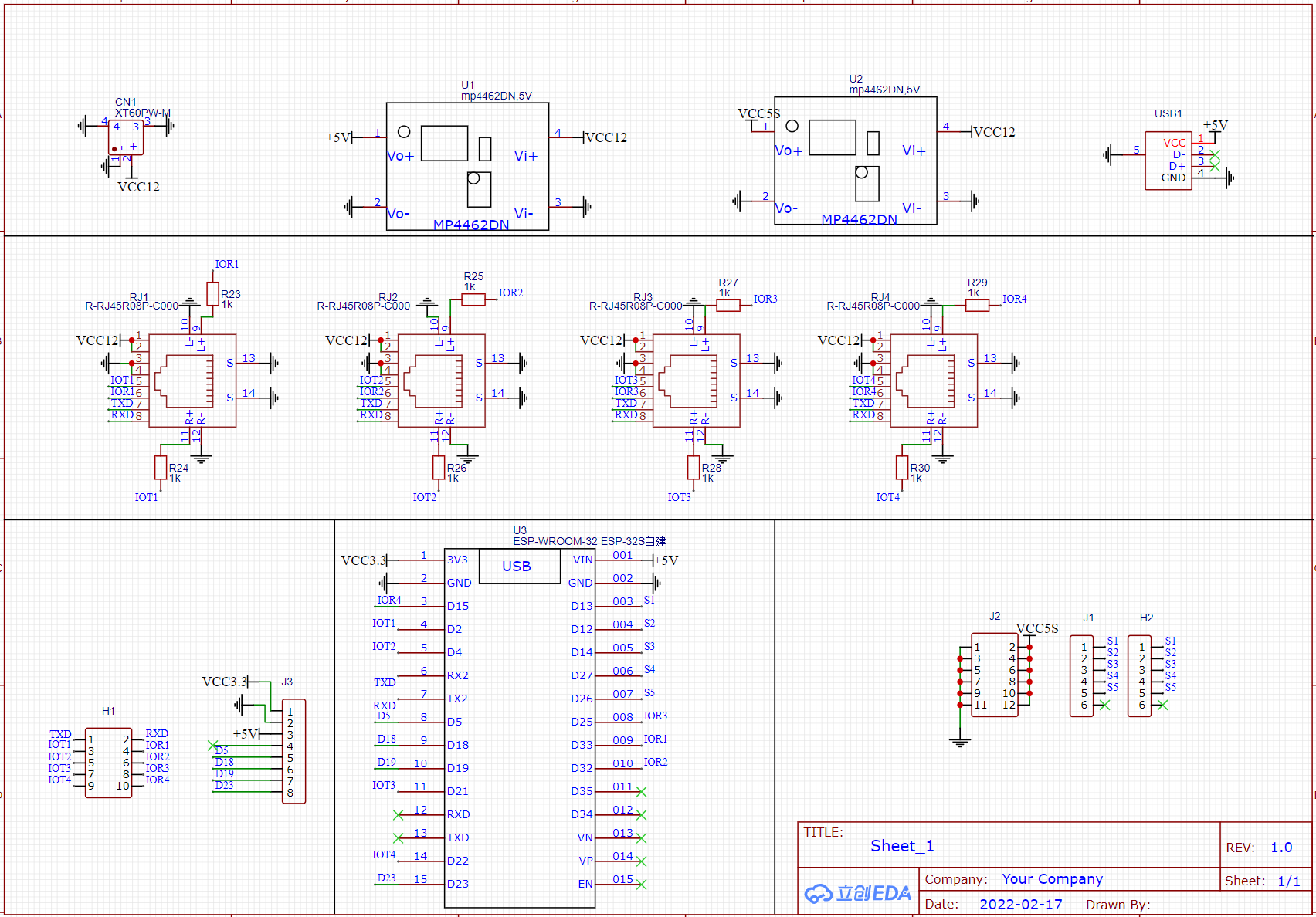Select the J3 eight-pin connector
This screenshot has width=1316, height=917.
tap(293, 751)
